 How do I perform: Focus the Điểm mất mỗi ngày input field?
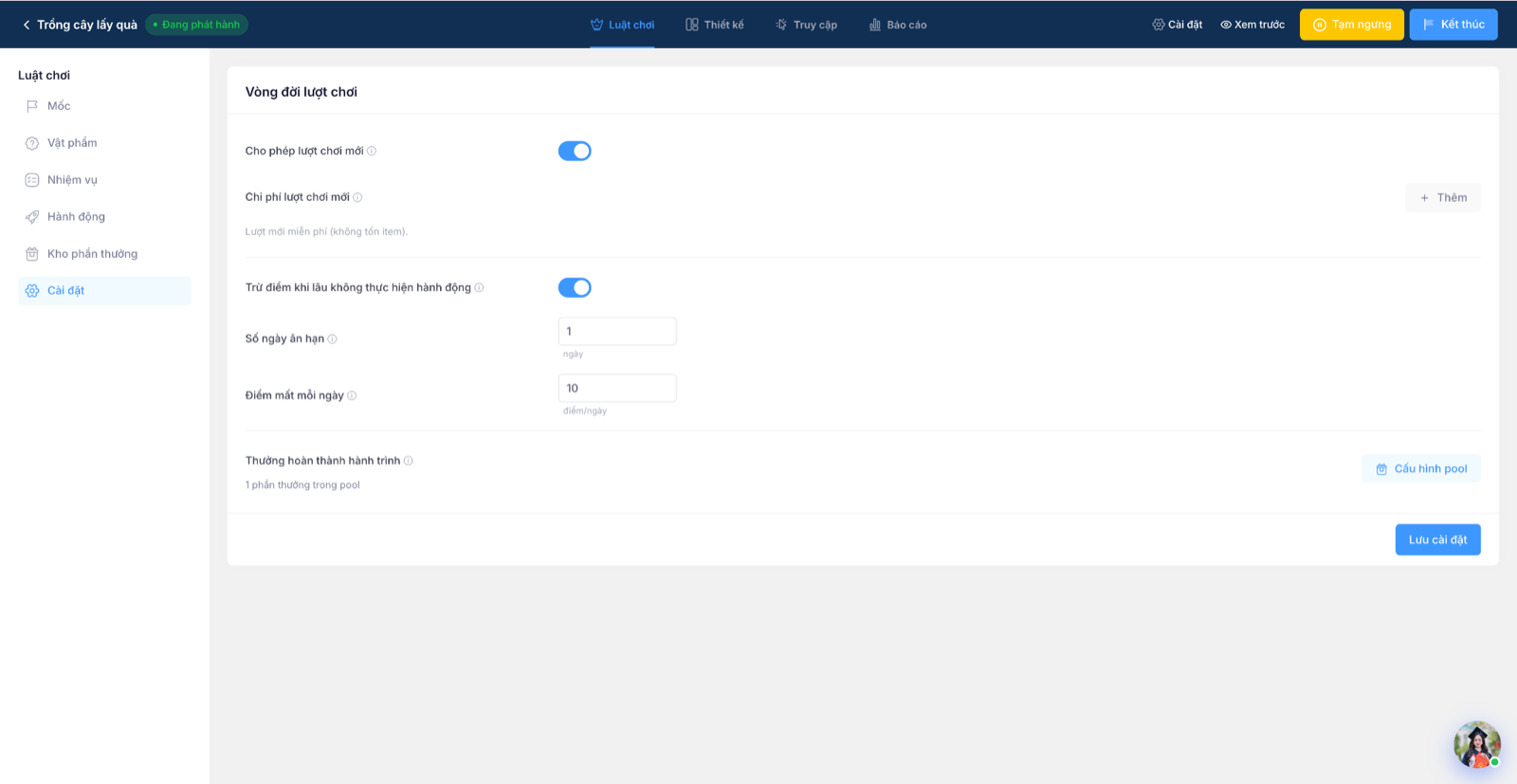[x=617, y=388]
